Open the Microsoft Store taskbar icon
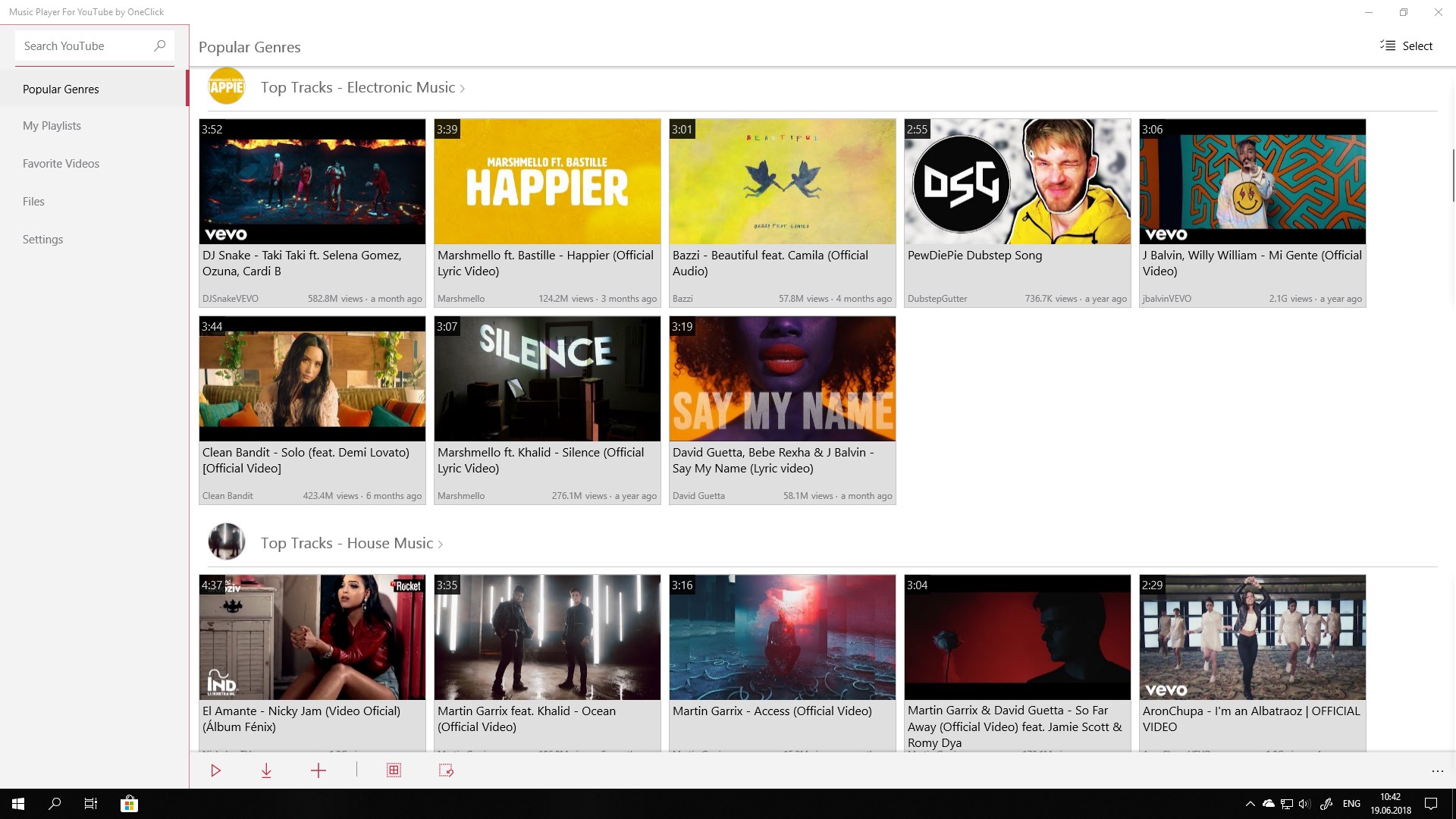This screenshot has height=819, width=1456. pyautogui.click(x=129, y=804)
